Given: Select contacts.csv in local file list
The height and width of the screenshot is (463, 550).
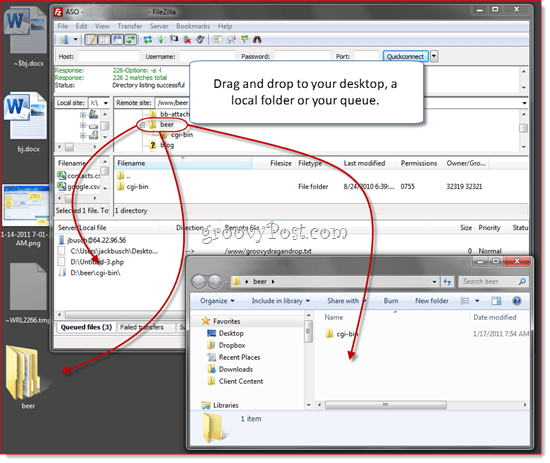Looking at the screenshot, I should tap(79, 175).
